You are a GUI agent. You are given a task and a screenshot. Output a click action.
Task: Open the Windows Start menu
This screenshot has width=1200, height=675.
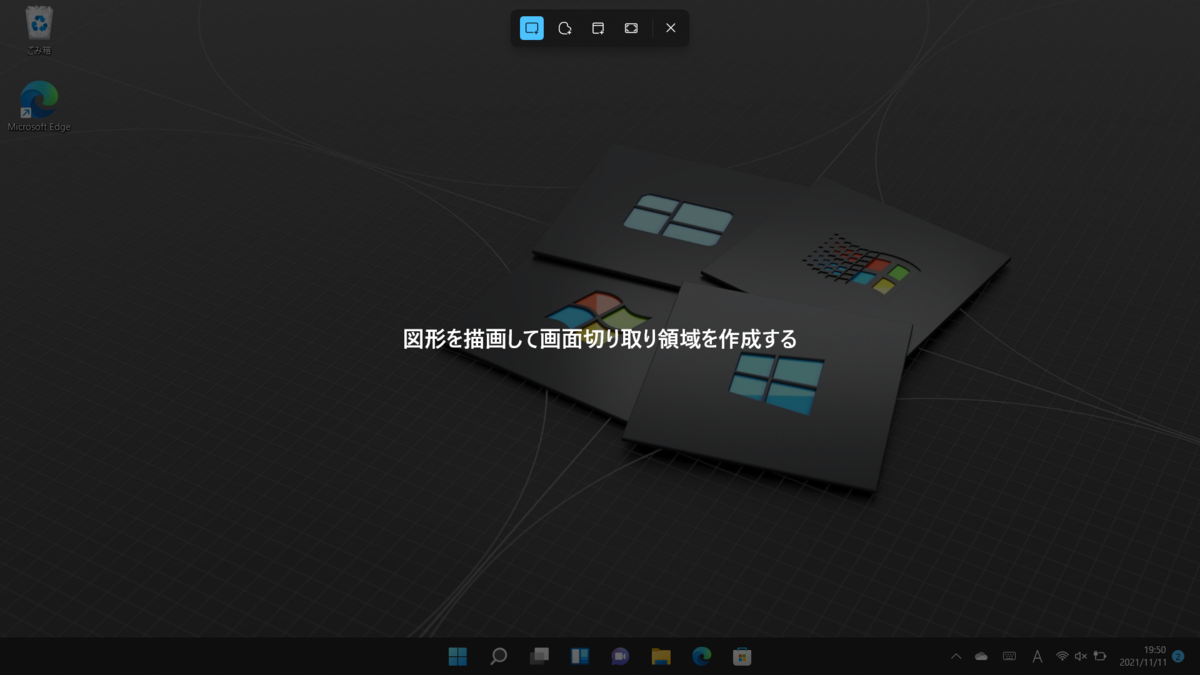pyautogui.click(x=458, y=656)
